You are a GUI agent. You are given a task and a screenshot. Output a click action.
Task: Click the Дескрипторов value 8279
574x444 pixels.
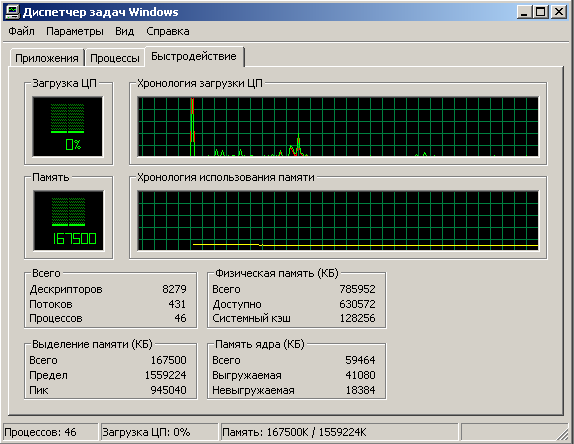click(174, 289)
